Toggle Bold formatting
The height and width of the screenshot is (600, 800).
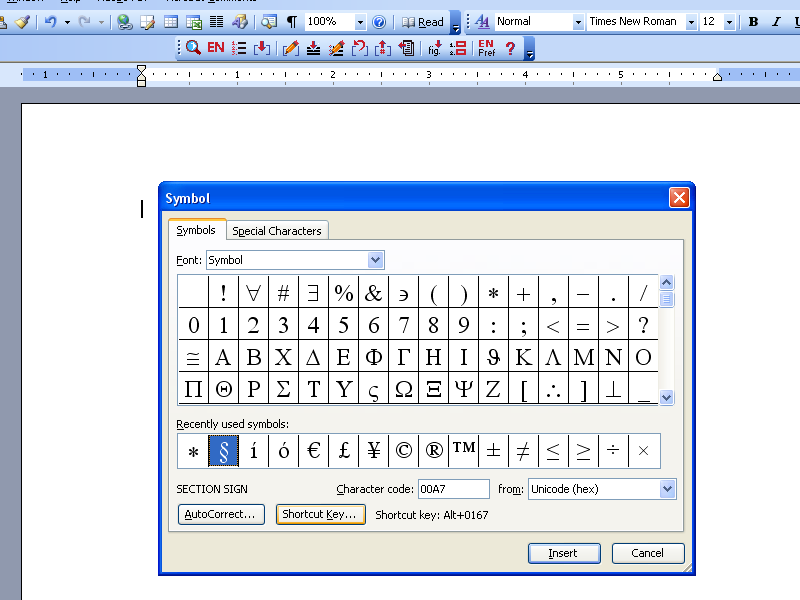753,22
